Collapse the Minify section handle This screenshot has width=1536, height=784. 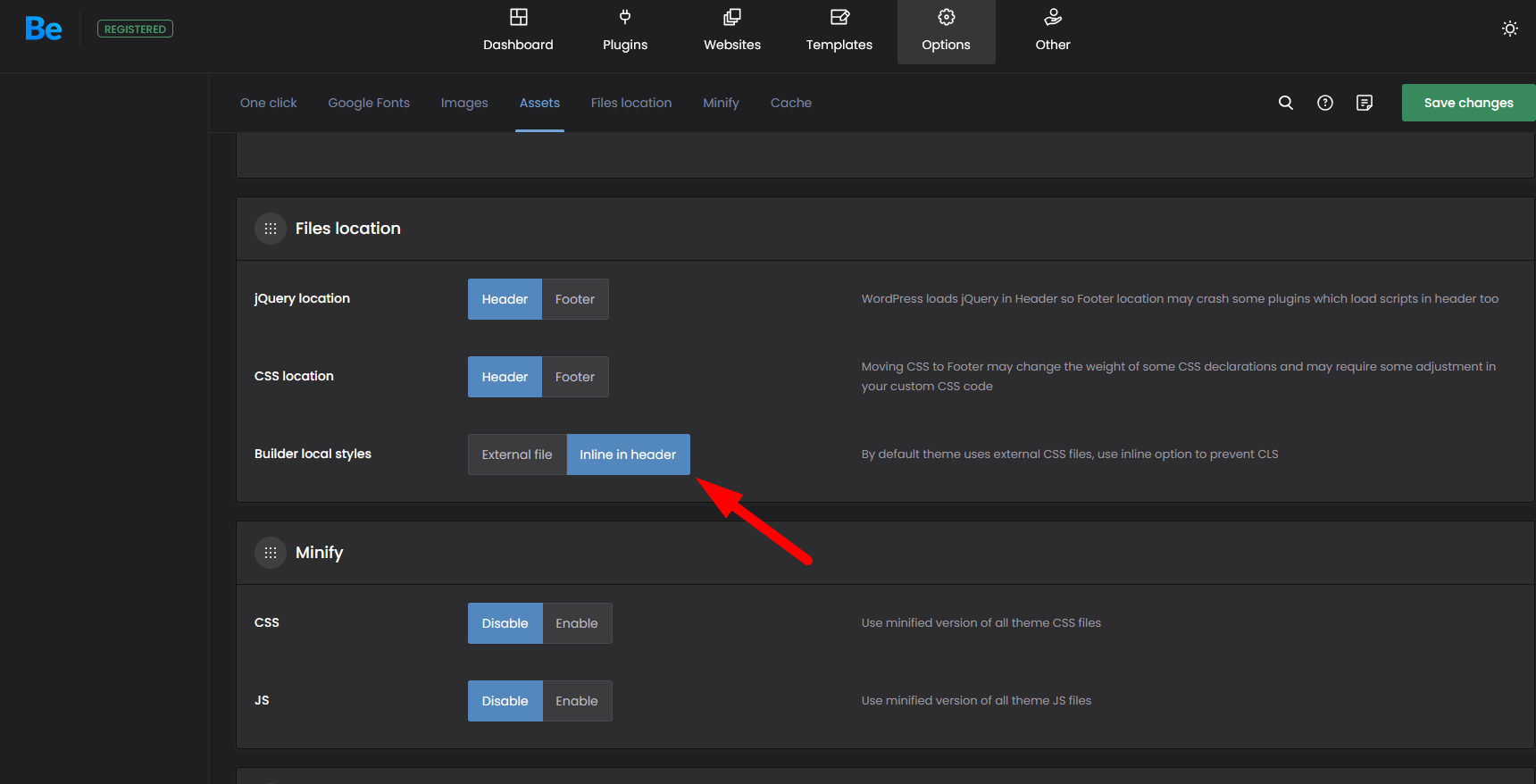[x=271, y=553]
